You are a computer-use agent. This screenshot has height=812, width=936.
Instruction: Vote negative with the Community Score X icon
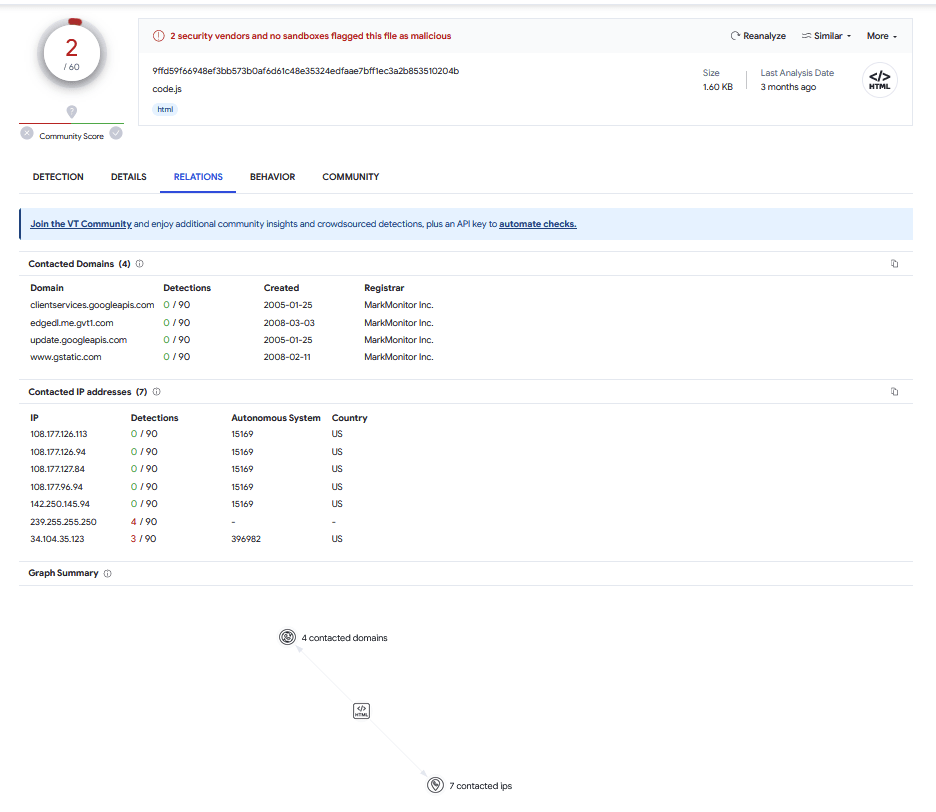click(x=27, y=133)
